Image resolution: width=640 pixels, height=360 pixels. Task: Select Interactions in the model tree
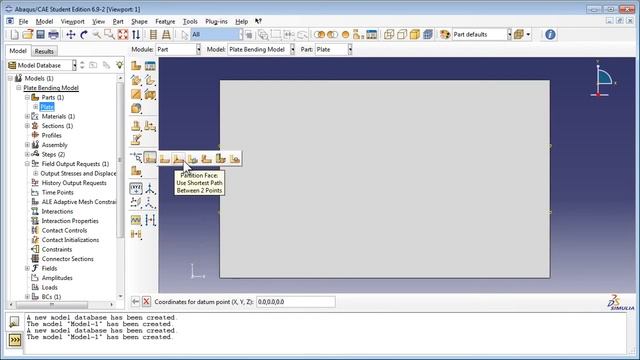click(57, 211)
